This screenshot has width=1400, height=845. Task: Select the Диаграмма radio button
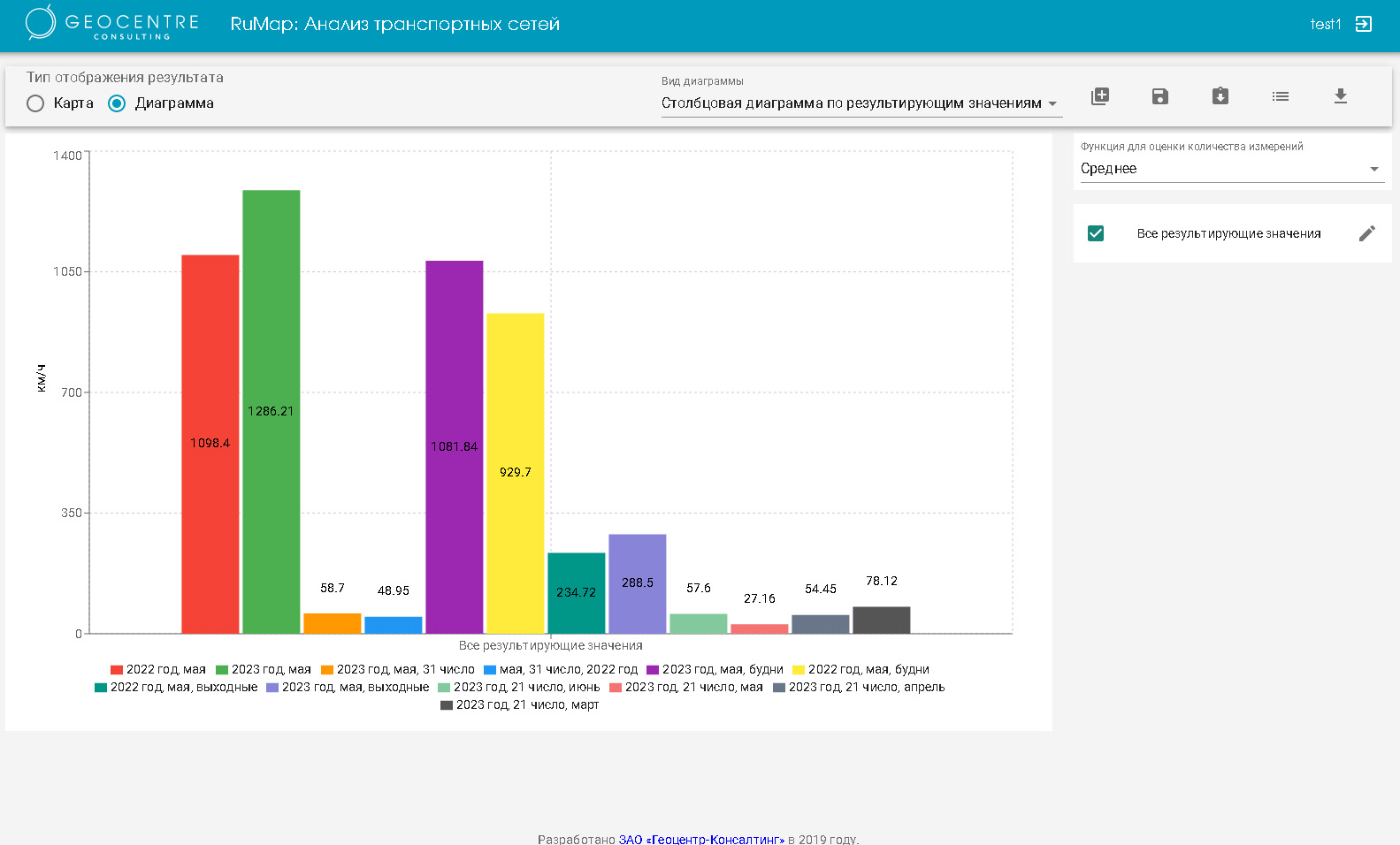pyautogui.click(x=117, y=103)
